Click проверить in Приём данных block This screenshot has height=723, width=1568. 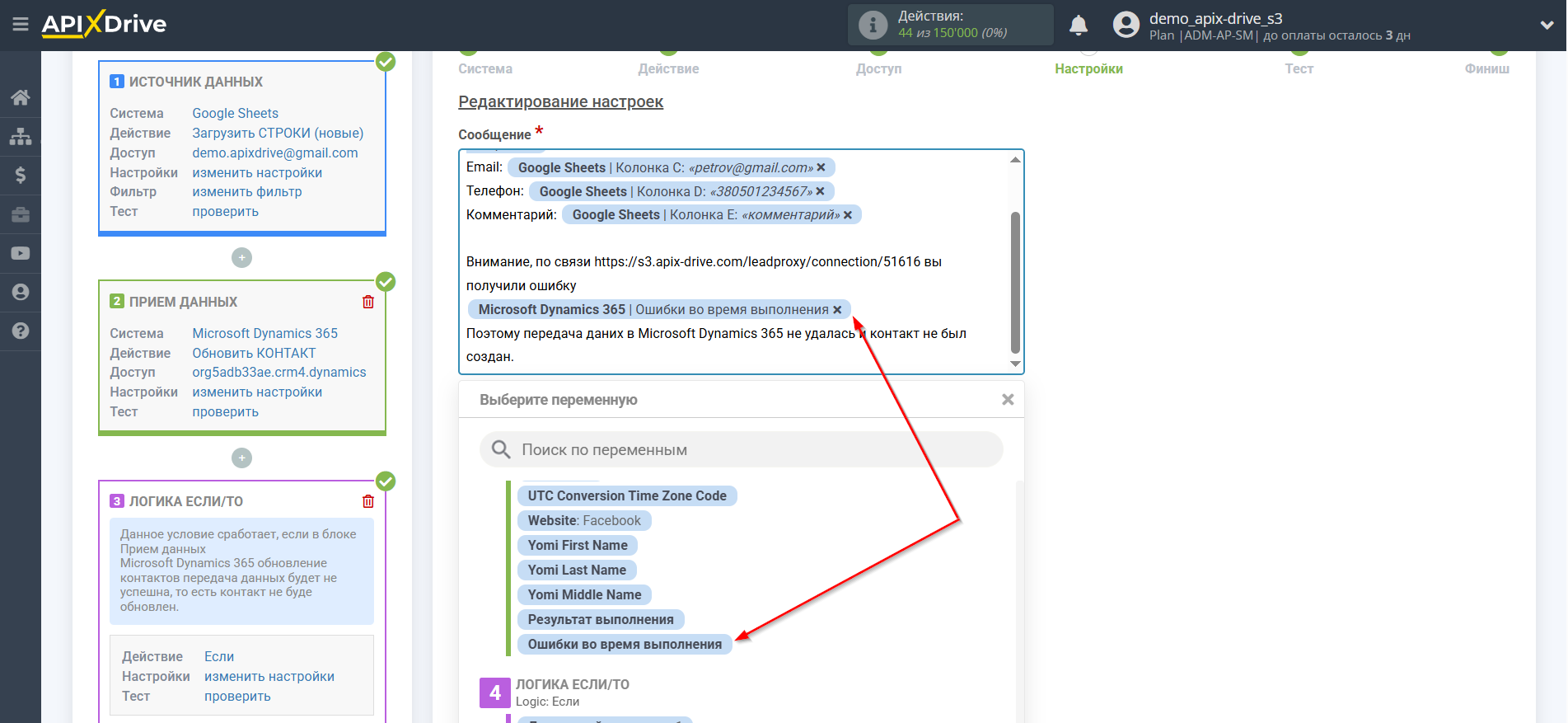tap(225, 411)
